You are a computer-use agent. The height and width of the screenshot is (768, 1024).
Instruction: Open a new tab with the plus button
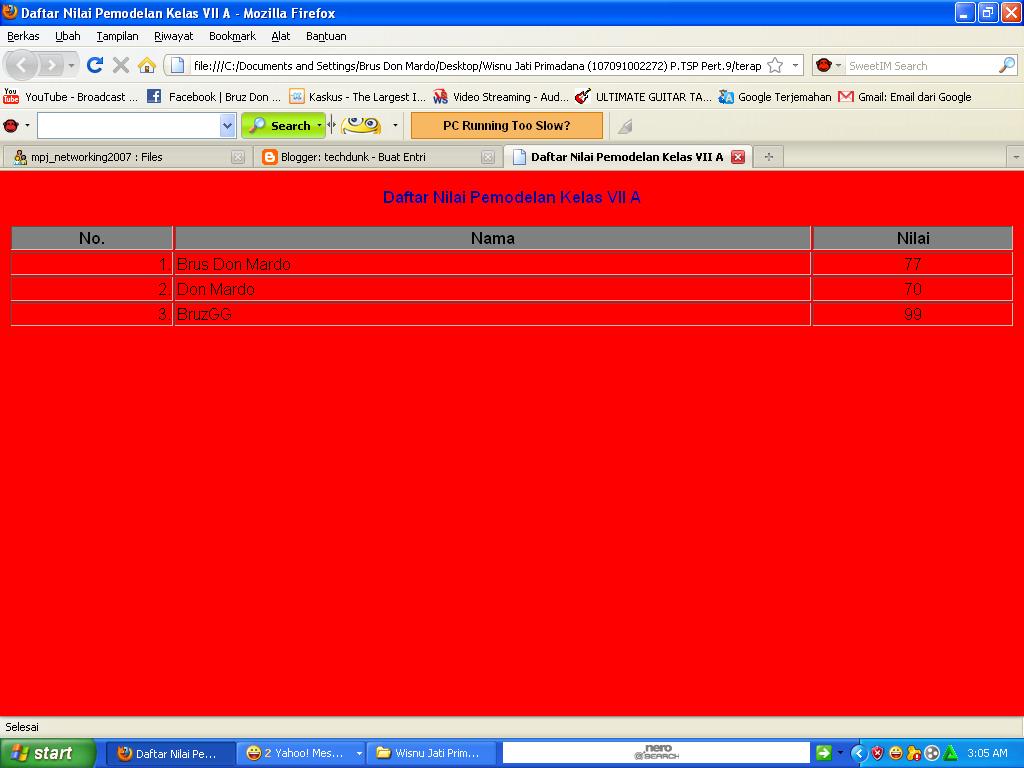click(769, 157)
